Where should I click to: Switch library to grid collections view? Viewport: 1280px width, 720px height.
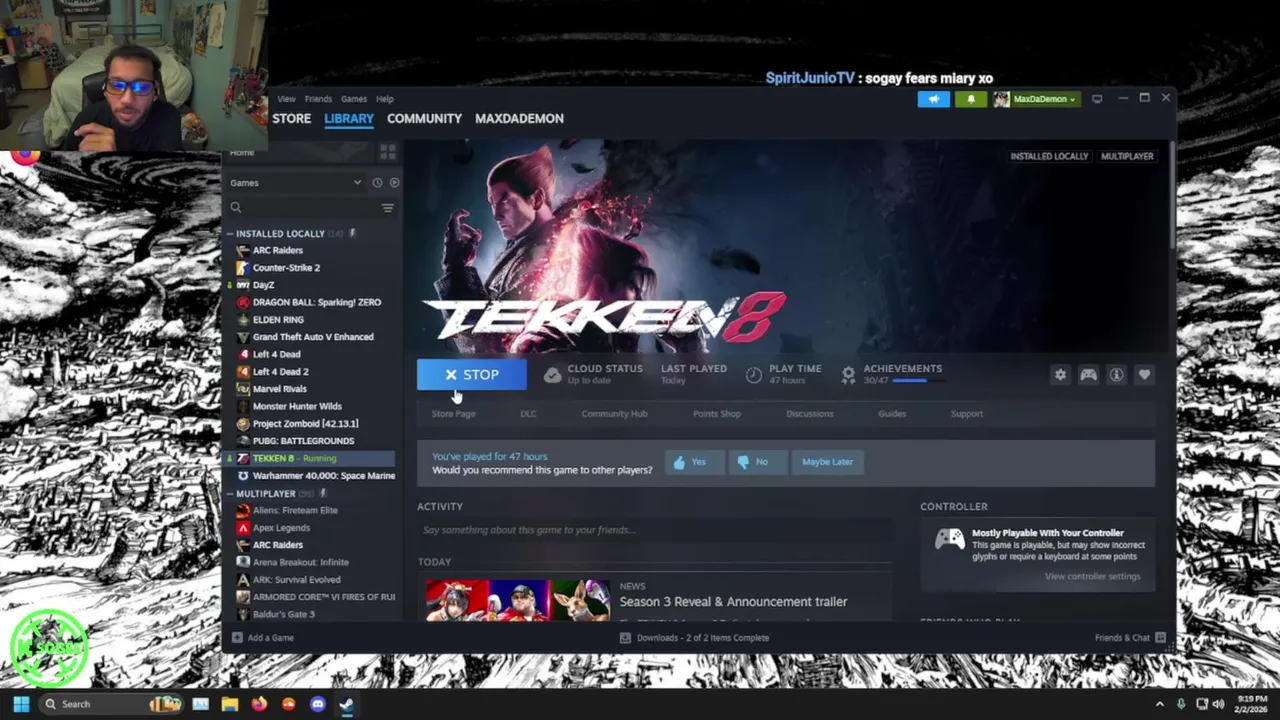click(x=387, y=152)
